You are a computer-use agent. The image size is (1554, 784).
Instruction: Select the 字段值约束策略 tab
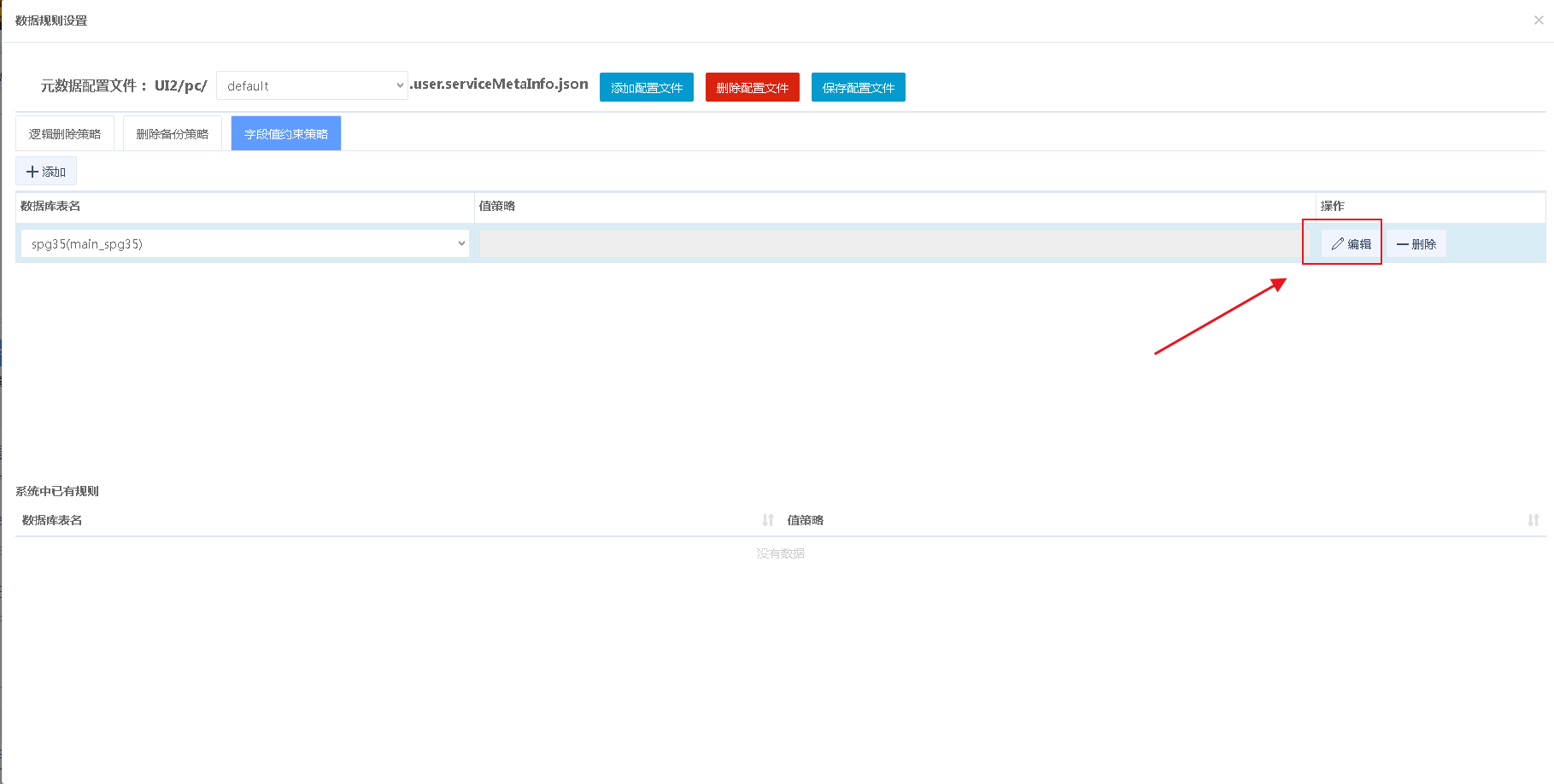286,134
